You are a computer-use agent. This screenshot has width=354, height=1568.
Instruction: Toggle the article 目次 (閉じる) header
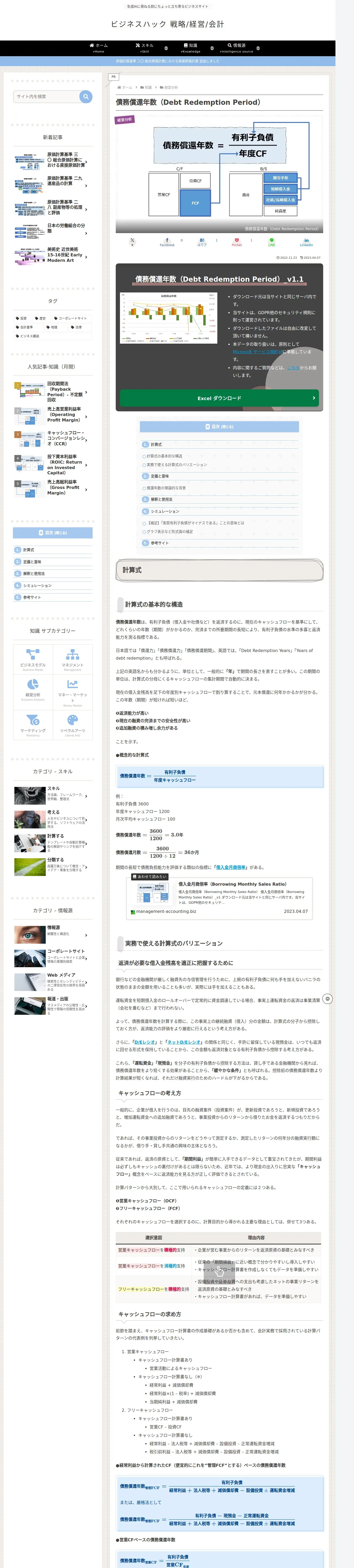coord(219,427)
